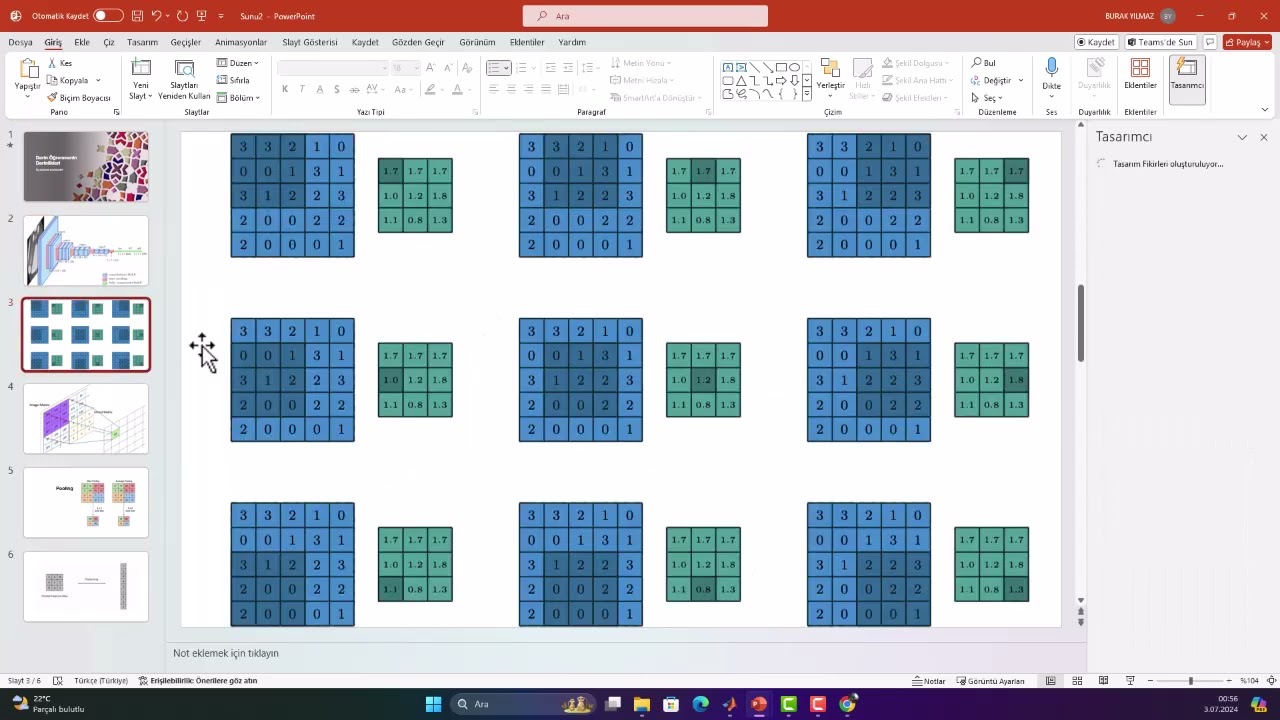This screenshot has width=1280, height=720.
Task: Toggle Italic formatting T button
Action: [x=303, y=89]
